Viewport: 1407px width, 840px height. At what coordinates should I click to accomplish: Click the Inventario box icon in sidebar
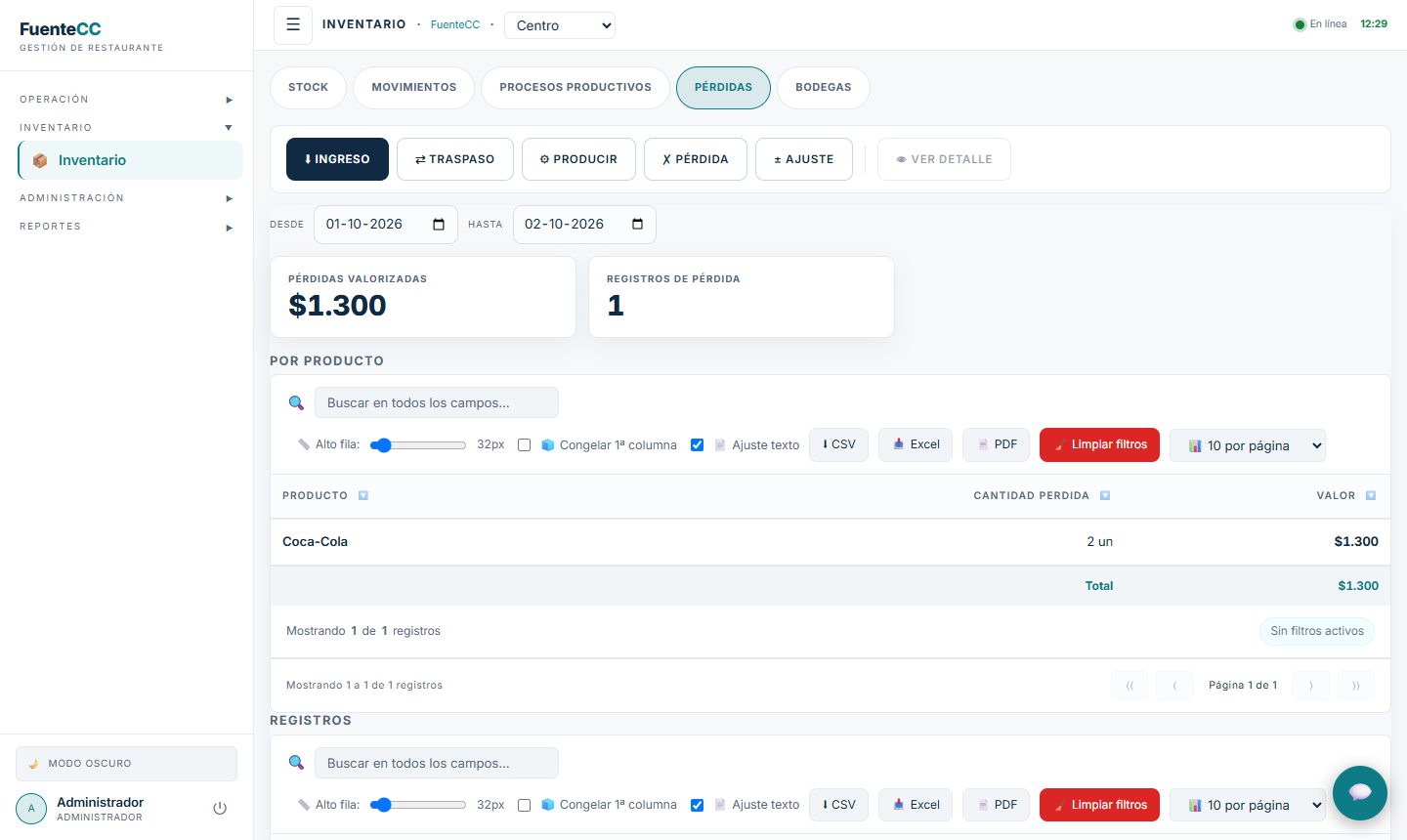click(x=40, y=160)
